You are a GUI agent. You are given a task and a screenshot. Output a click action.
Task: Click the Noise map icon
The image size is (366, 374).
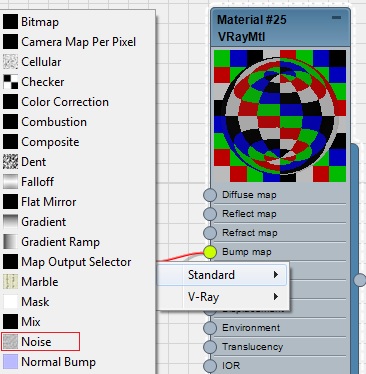tap(10, 342)
